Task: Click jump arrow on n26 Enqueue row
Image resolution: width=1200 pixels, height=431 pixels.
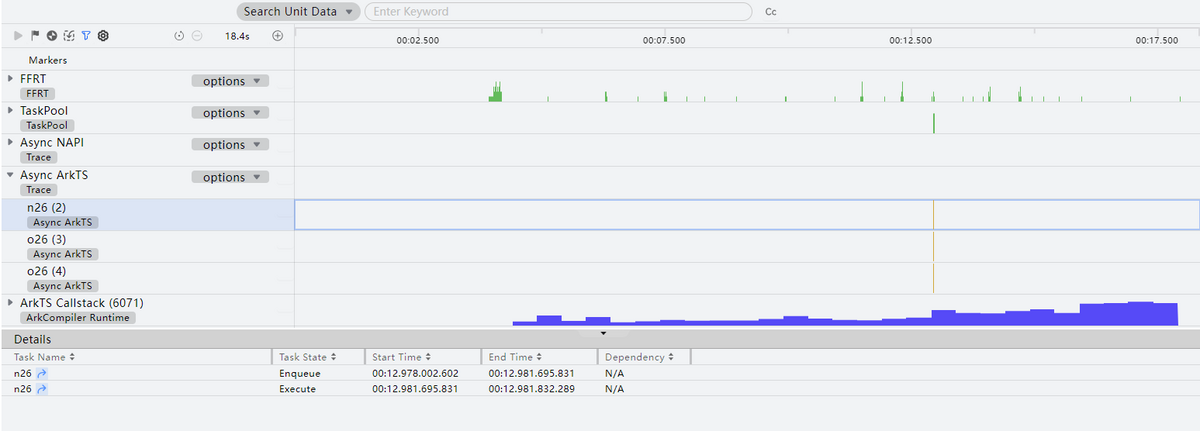Action: click(x=41, y=373)
